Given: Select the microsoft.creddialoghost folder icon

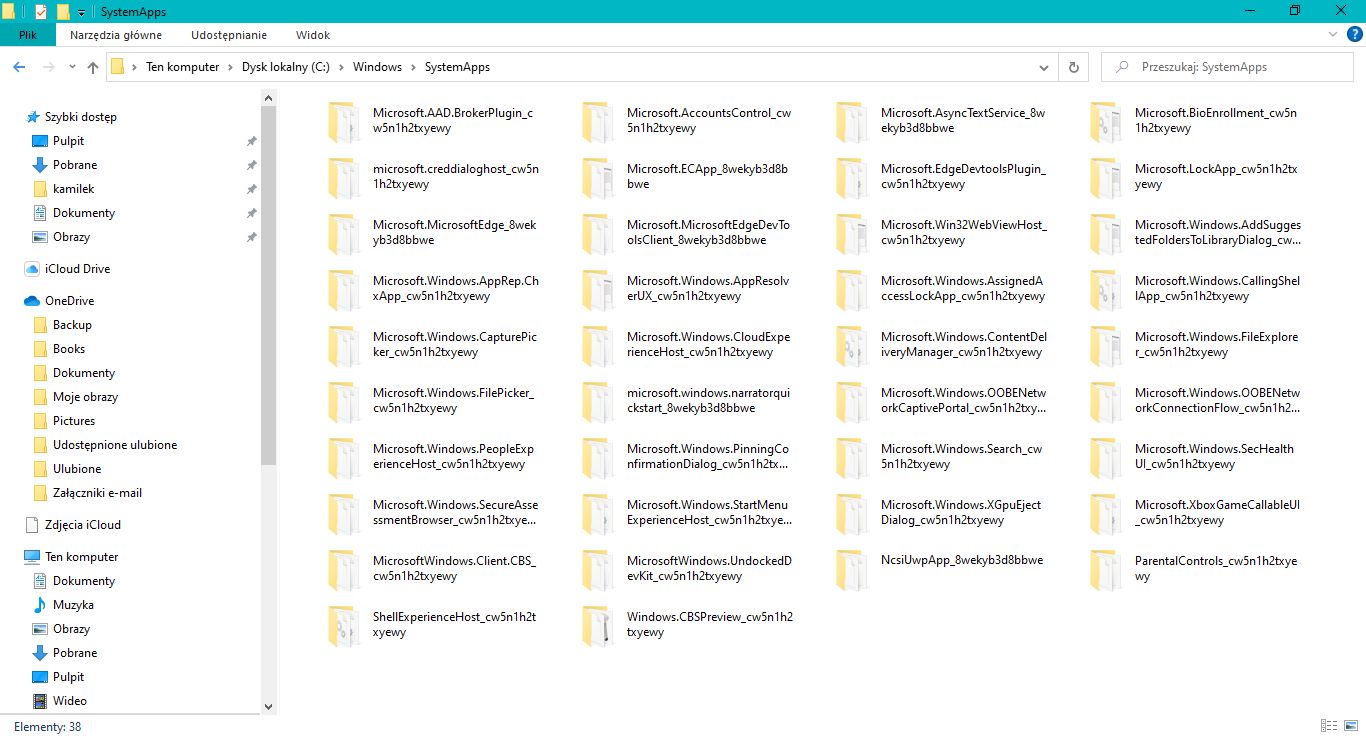Looking at the screenshot, I should point(344,177).
